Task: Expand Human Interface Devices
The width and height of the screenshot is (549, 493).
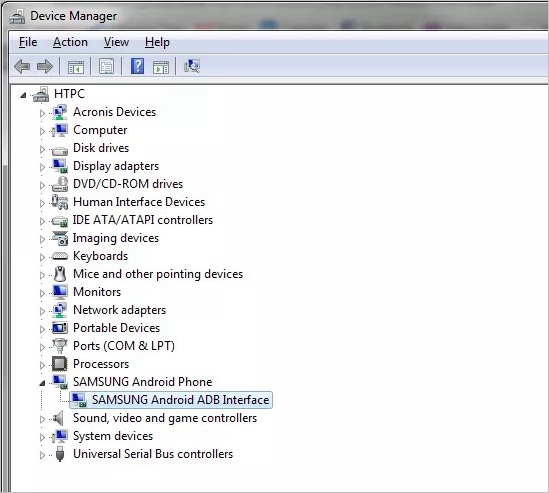Action: tap(42, 203)
